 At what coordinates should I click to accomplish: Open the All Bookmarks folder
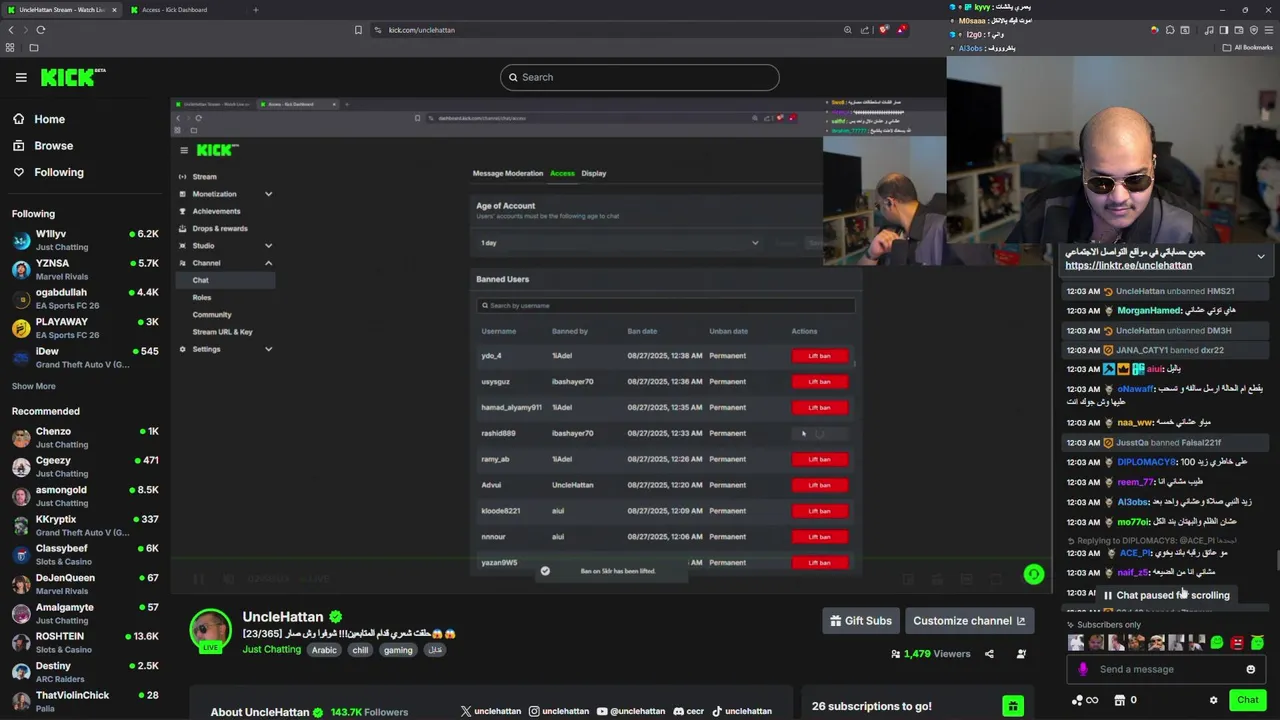[x=1247, y=47]
